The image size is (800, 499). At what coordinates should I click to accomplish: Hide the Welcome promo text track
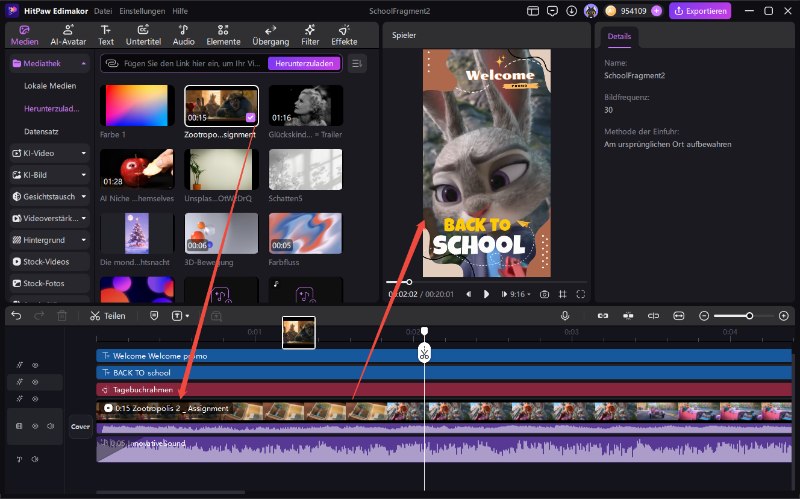[x=36, y=365]
